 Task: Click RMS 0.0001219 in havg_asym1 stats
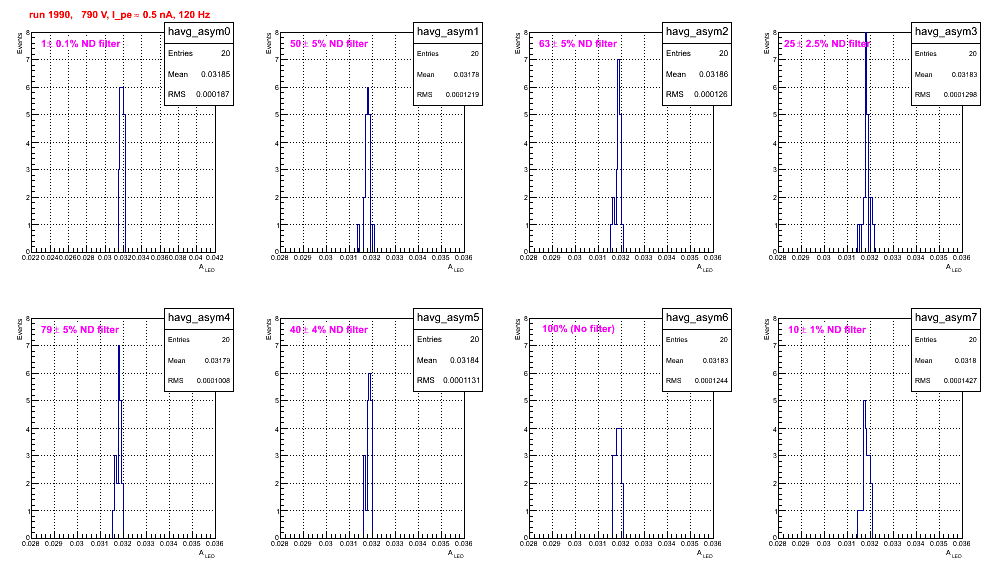(x=448, y=94)
